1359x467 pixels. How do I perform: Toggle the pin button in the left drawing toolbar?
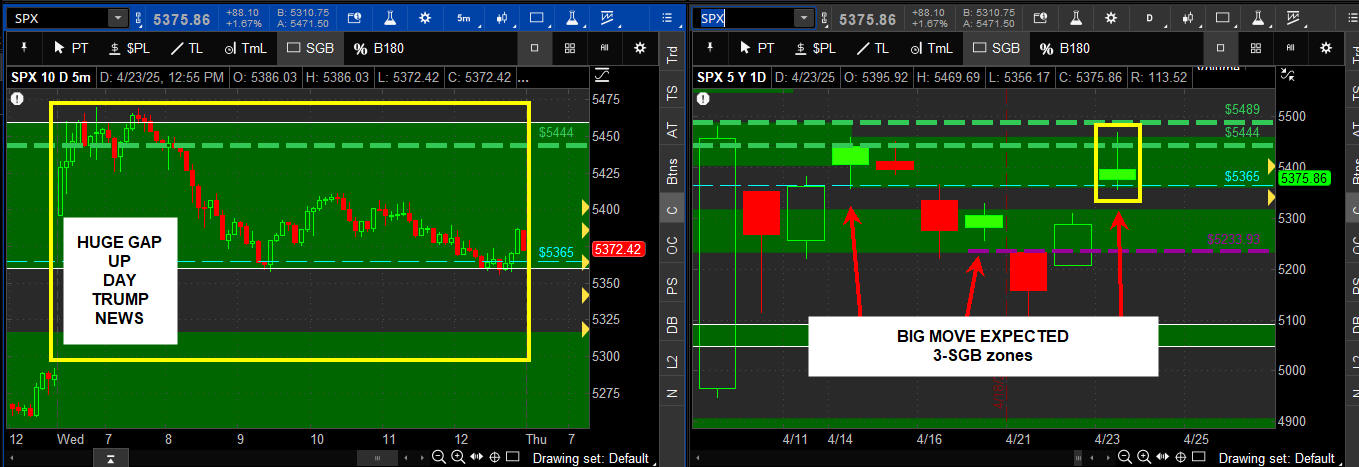click(22, 47)
